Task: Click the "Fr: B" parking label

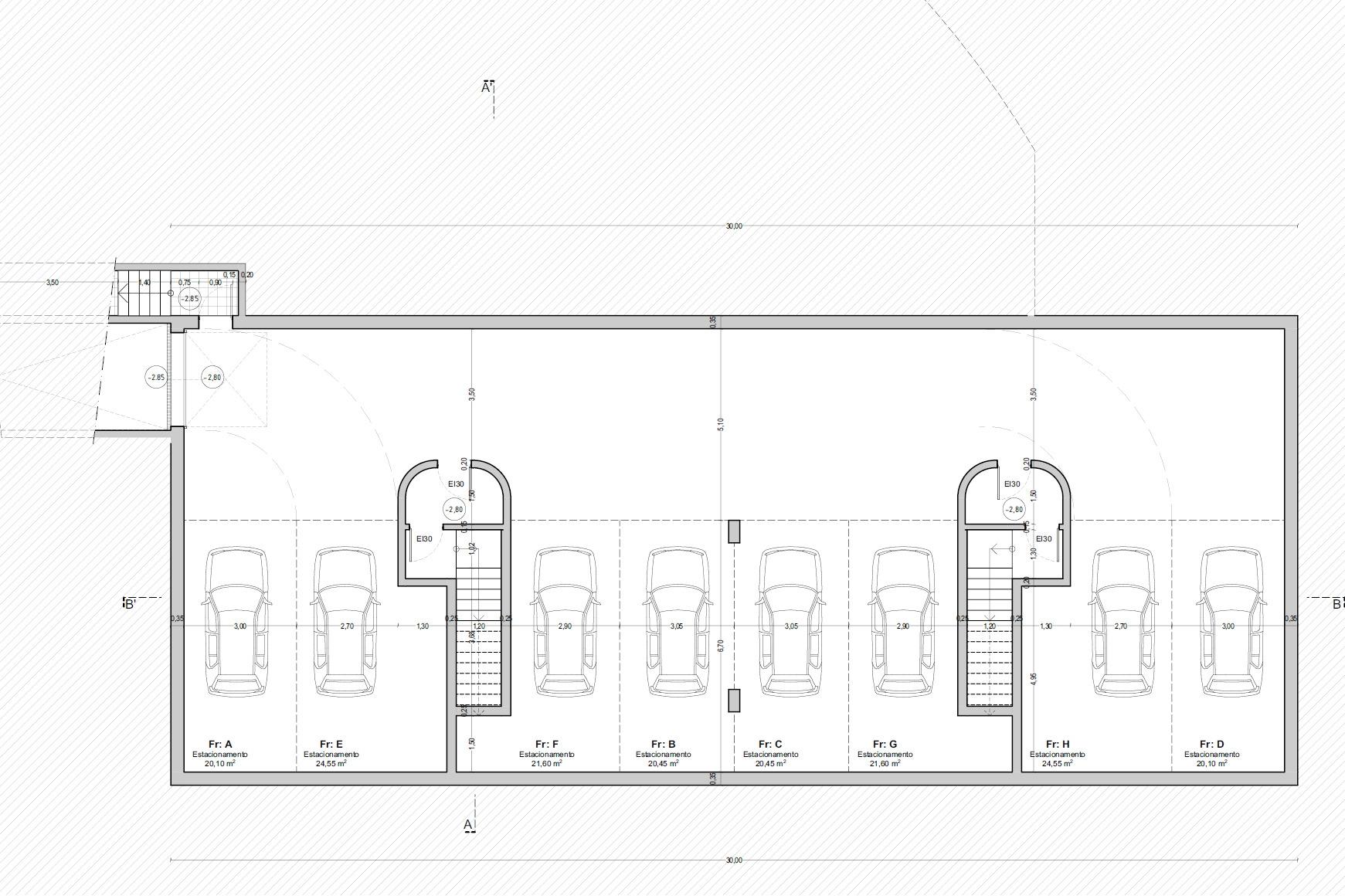Action: tap(664, 745)
